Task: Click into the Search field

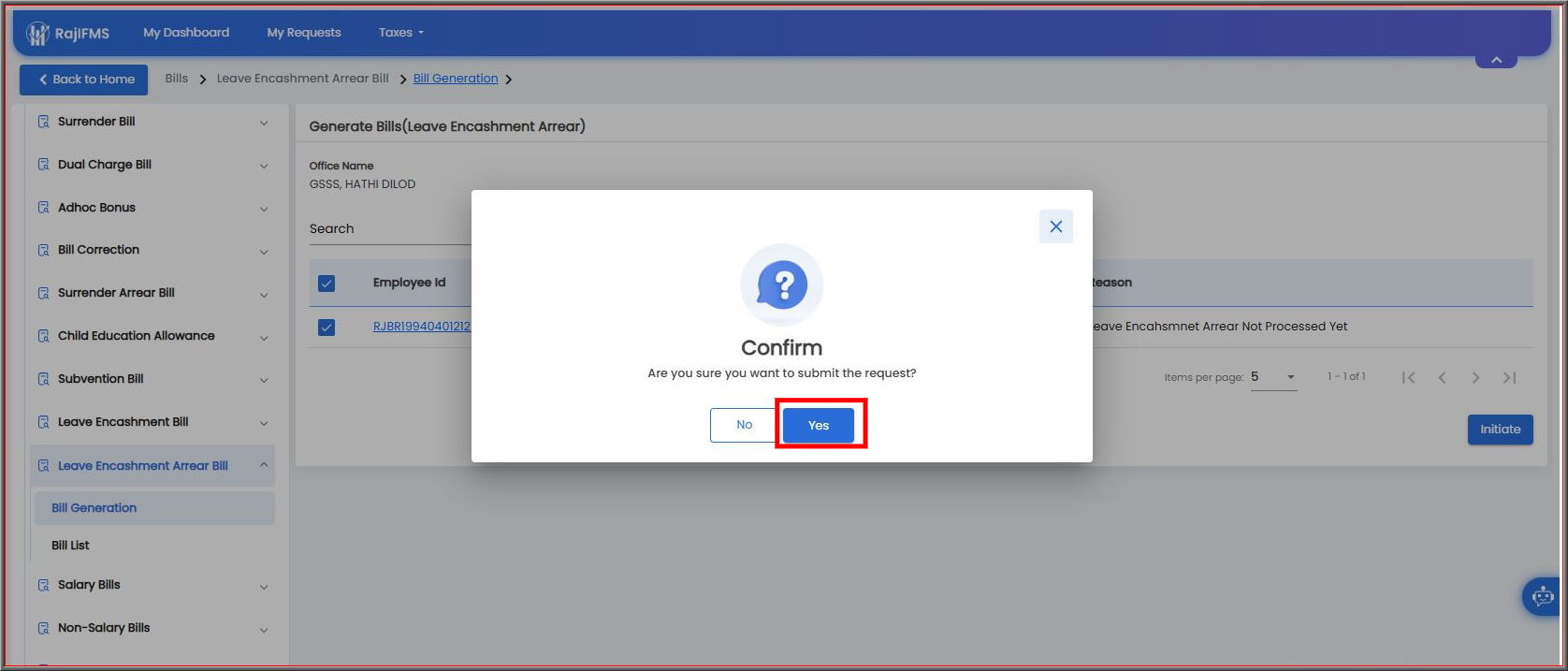Action: (390, 229)
